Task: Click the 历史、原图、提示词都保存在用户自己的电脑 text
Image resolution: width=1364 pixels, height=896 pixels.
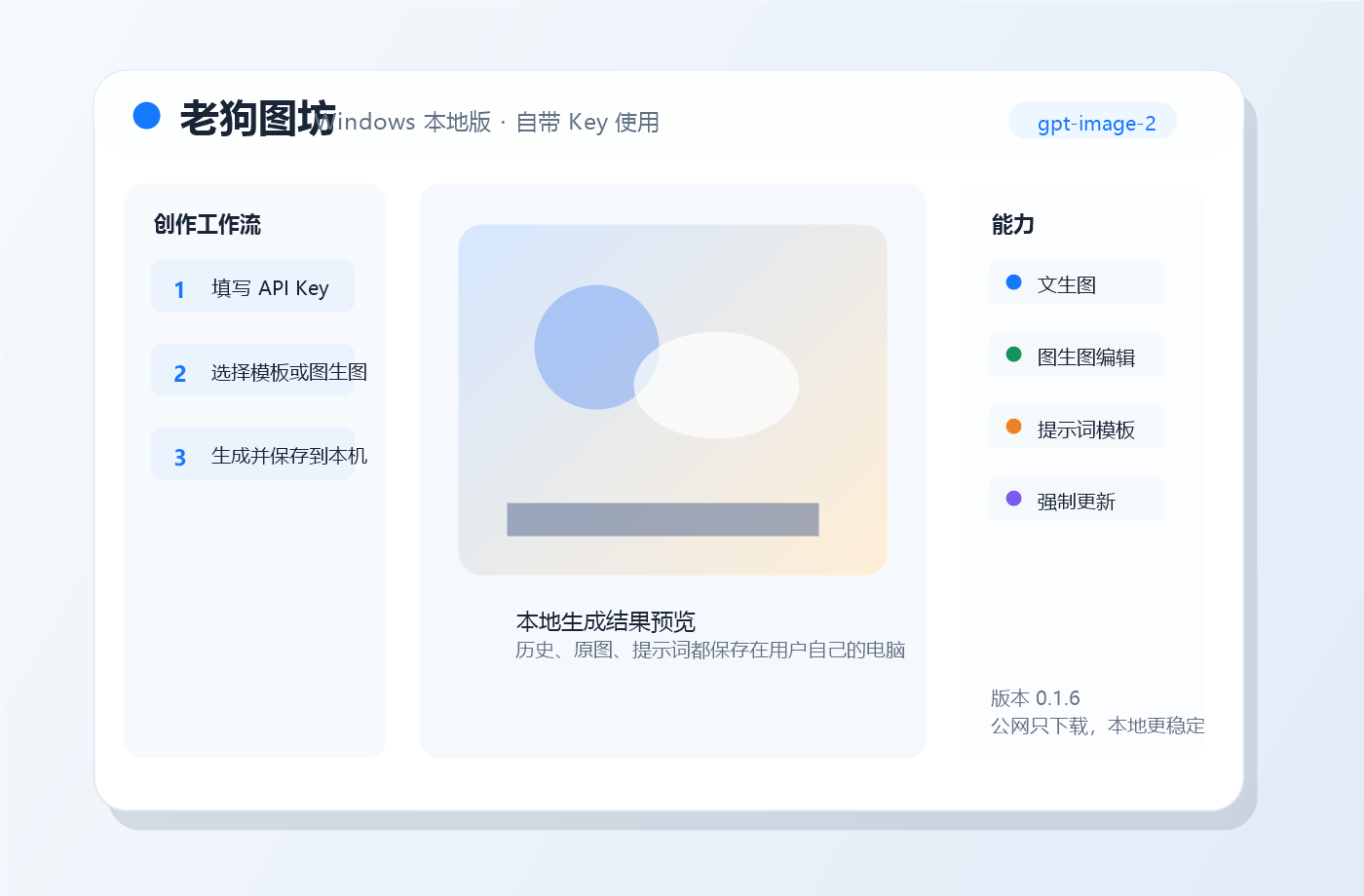Action: [x=710, y=650]
